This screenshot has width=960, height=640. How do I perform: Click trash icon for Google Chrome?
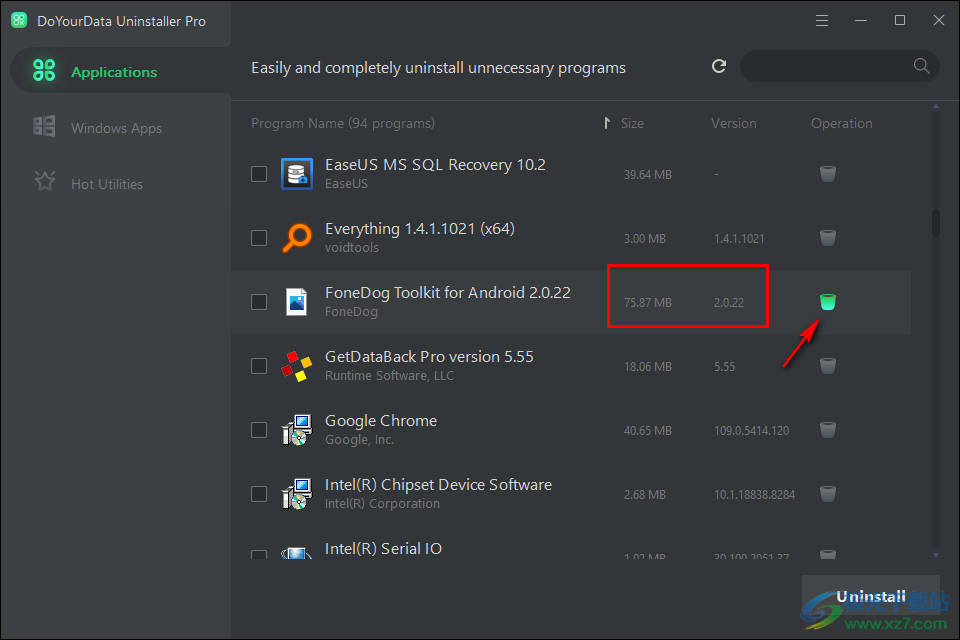click(x=828, y=430)
